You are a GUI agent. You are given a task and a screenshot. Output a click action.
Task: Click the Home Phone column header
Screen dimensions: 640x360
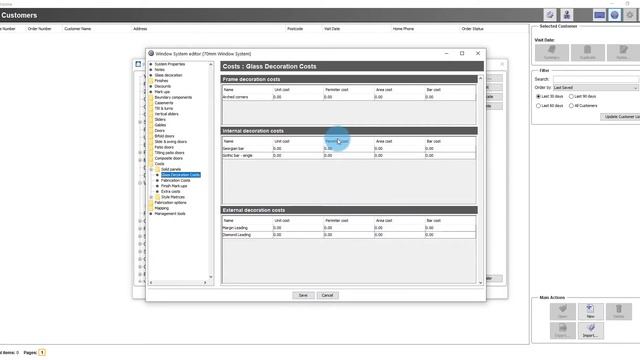pos(403,29)
